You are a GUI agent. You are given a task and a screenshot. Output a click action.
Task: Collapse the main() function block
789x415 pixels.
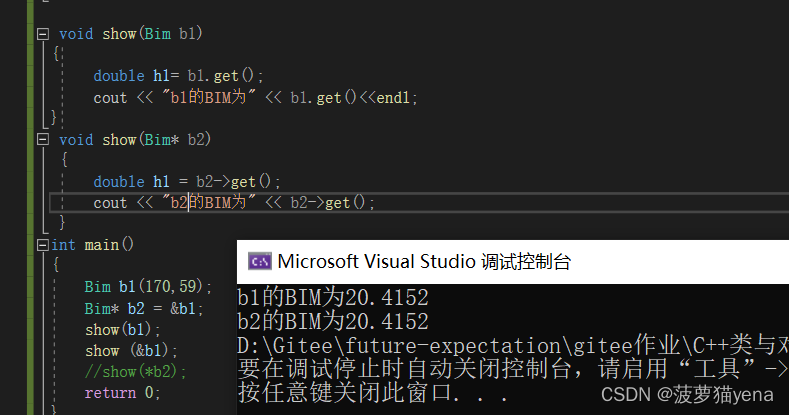pyautogui.click(x=43, y=245)
